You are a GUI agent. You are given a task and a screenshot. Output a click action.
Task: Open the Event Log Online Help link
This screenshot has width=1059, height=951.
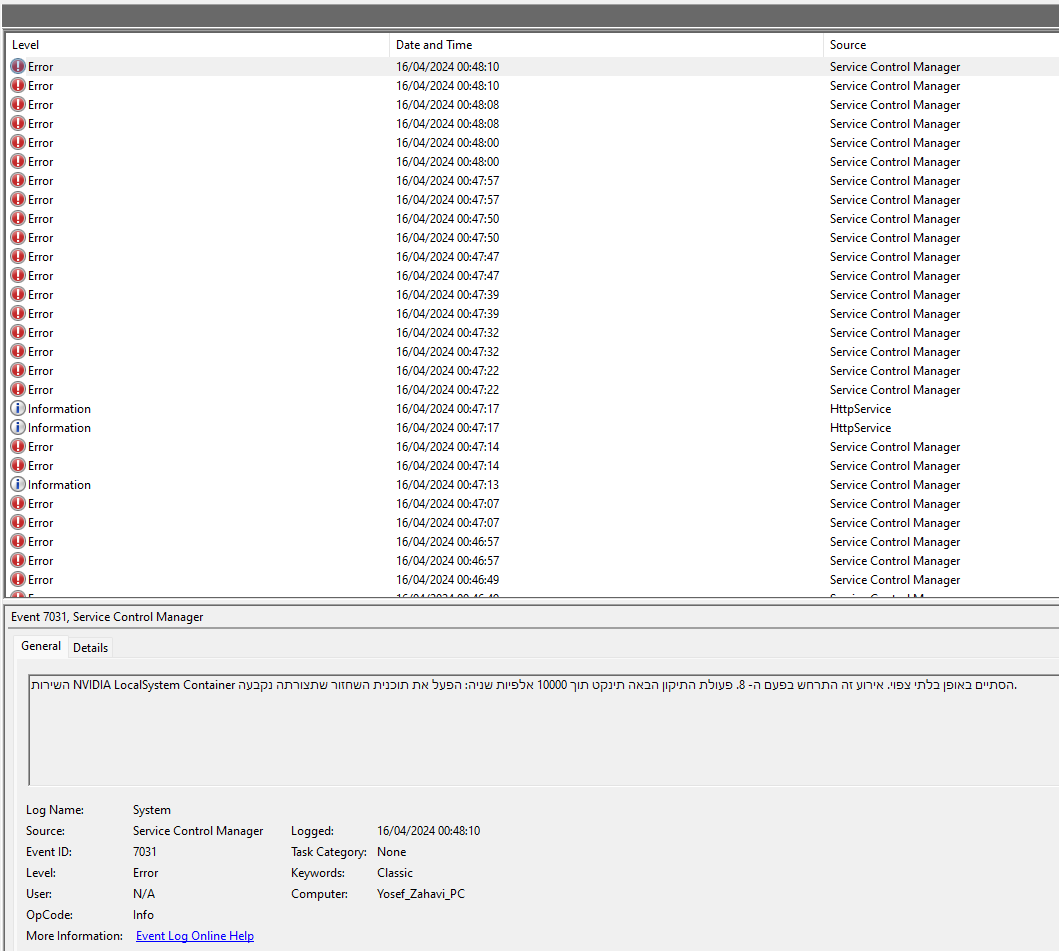point(194,935)
